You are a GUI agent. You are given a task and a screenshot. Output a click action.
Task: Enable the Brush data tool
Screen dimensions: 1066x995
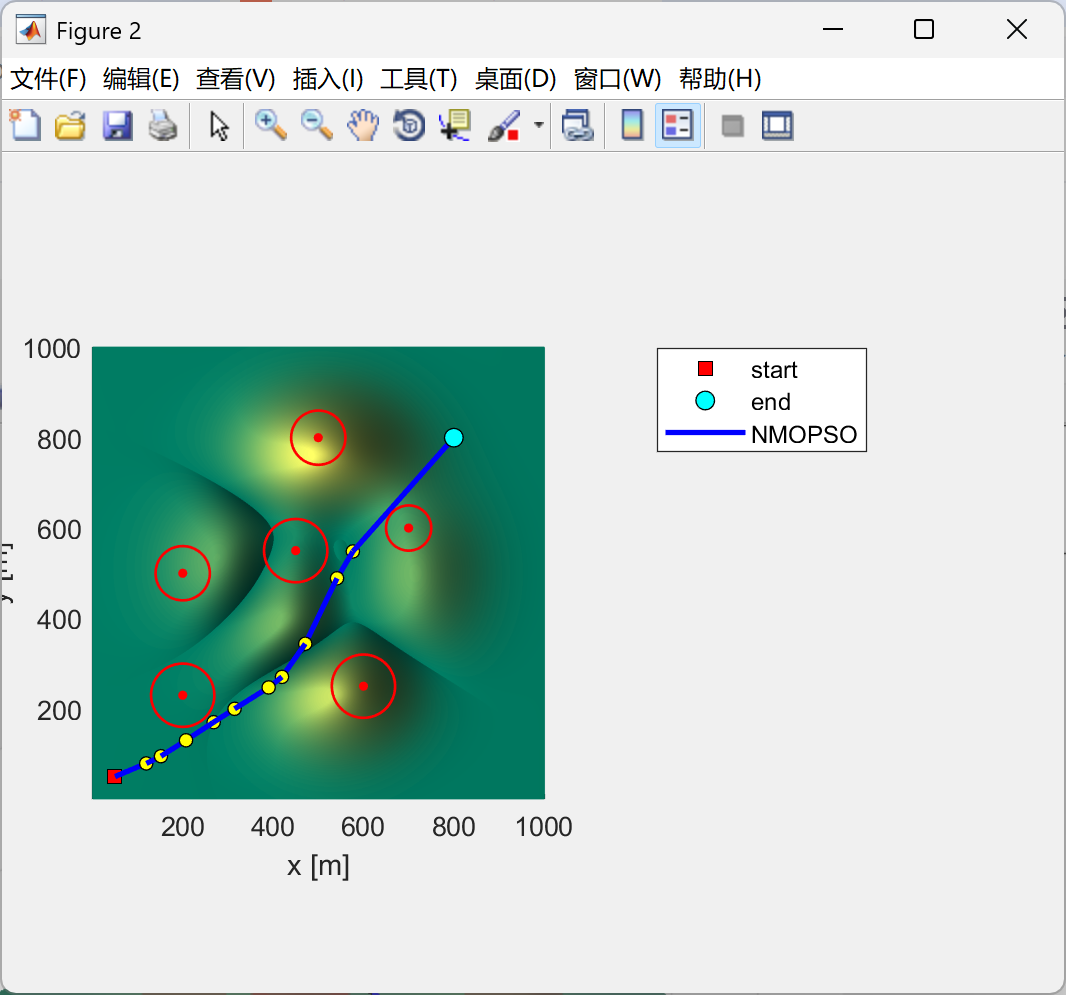(x=504, y=126)
